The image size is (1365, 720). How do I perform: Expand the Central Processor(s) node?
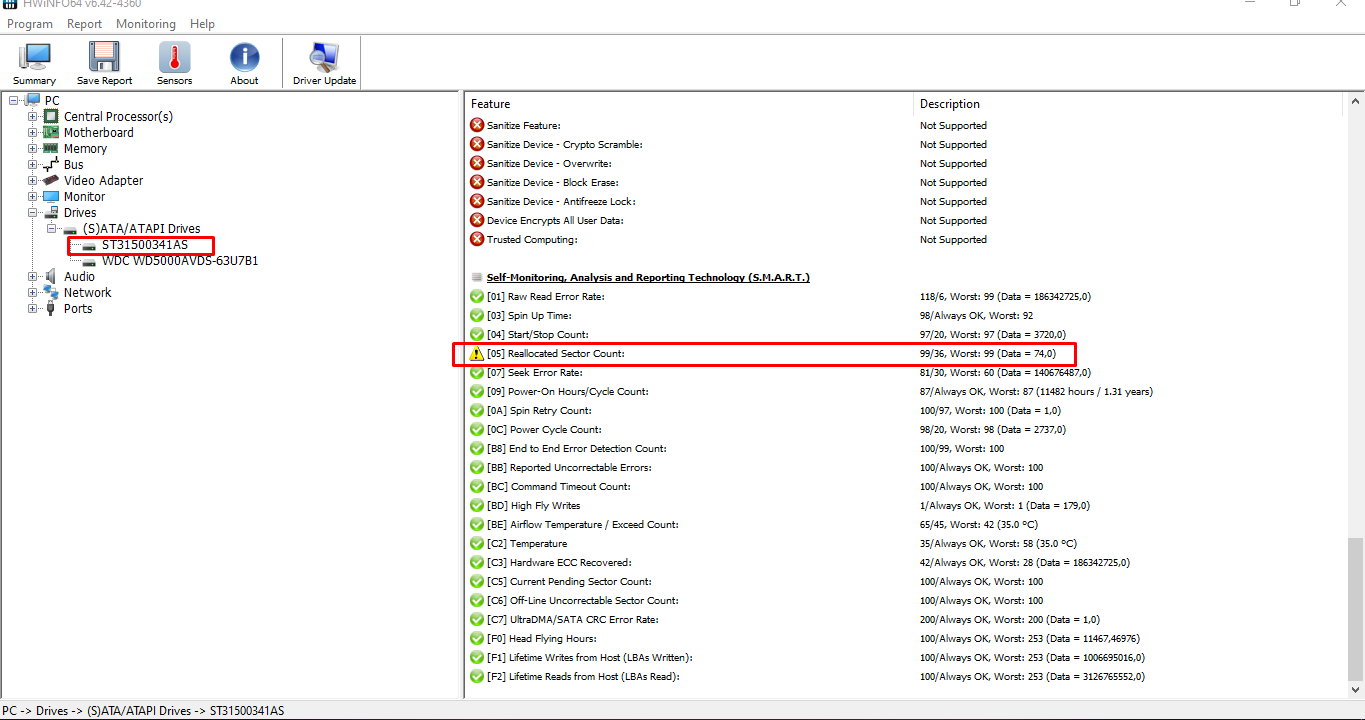(33, 116)
